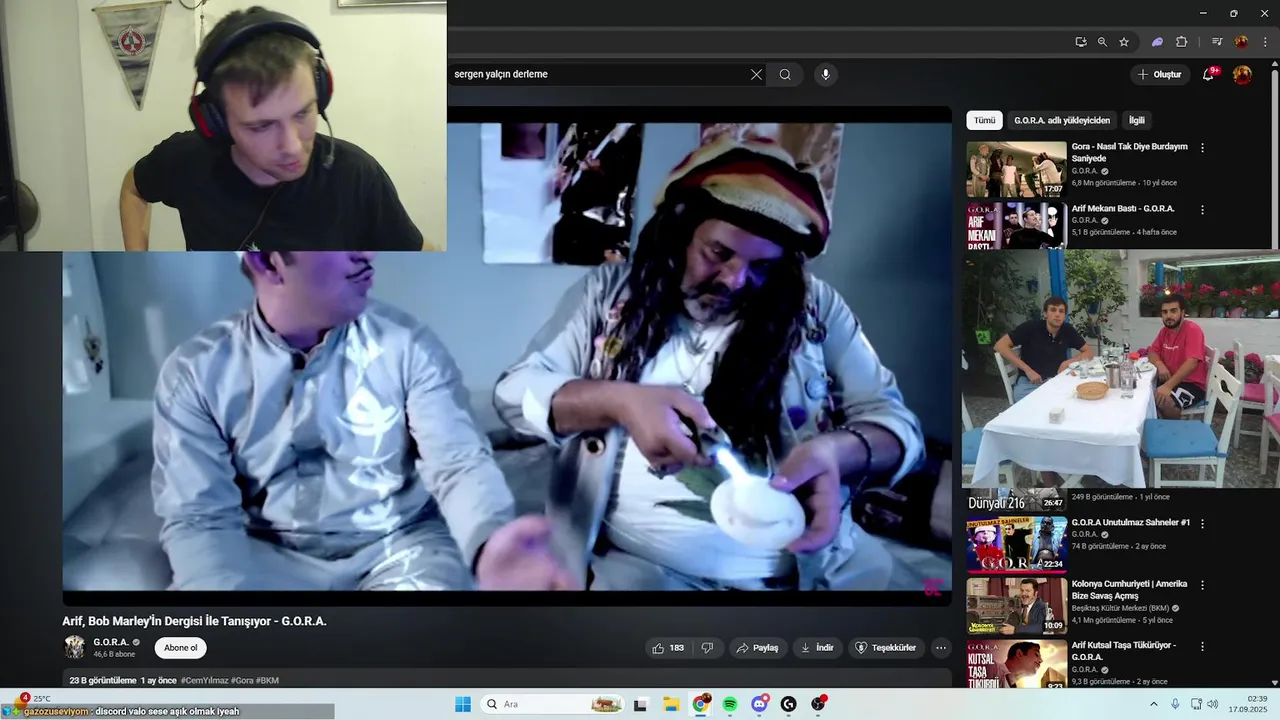
Task: Click the #Gora hashtag
Action: (x=242, y=681)
